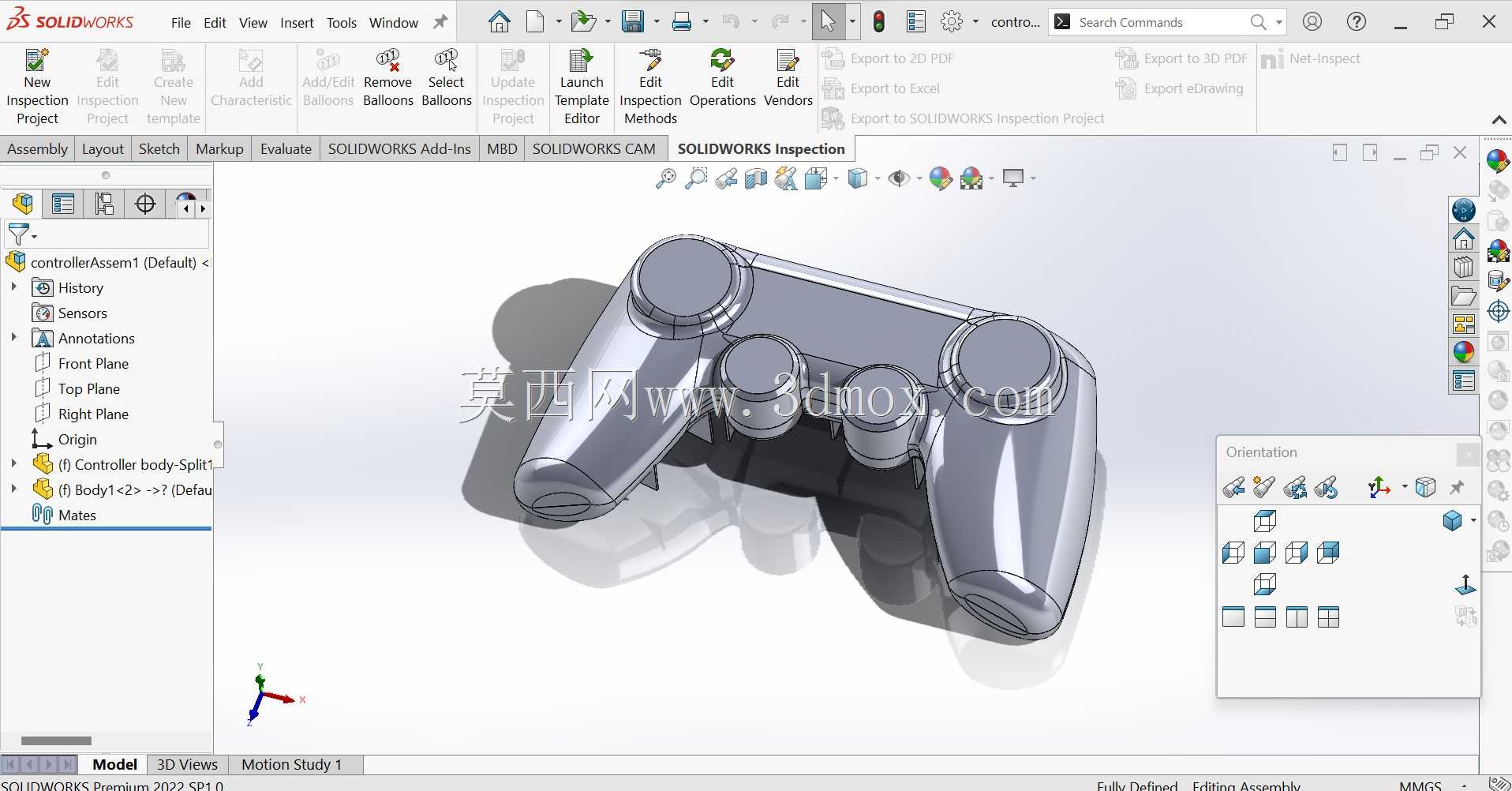Close the Orientation dialog
Screen dimensions: 1512x791
point(1468,454)
